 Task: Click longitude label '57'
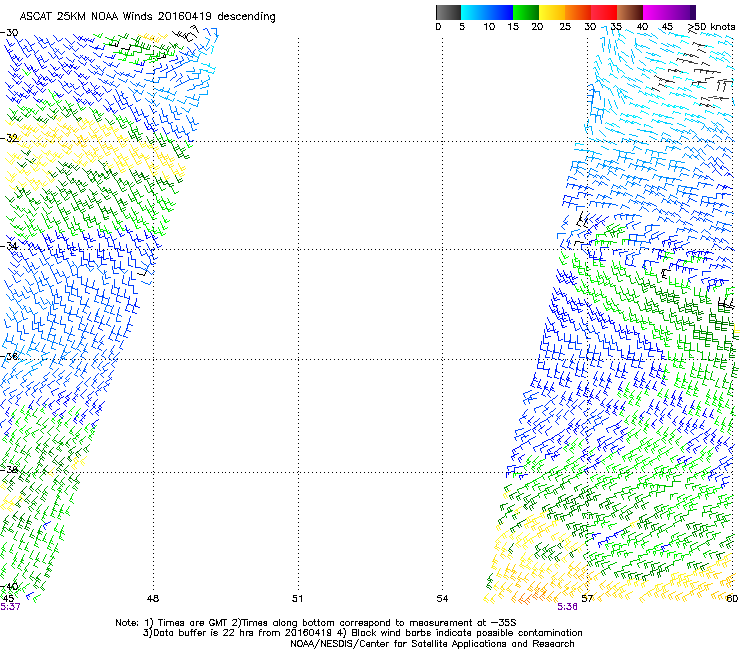pyautogui.click(x=587, y=599)
